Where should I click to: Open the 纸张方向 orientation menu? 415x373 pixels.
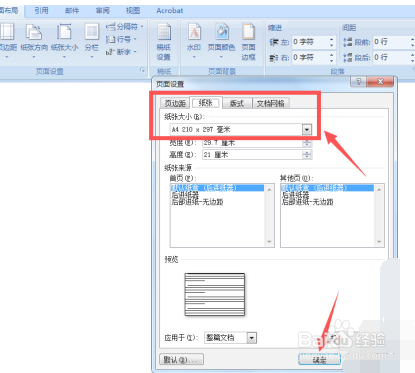pos(34,40)
